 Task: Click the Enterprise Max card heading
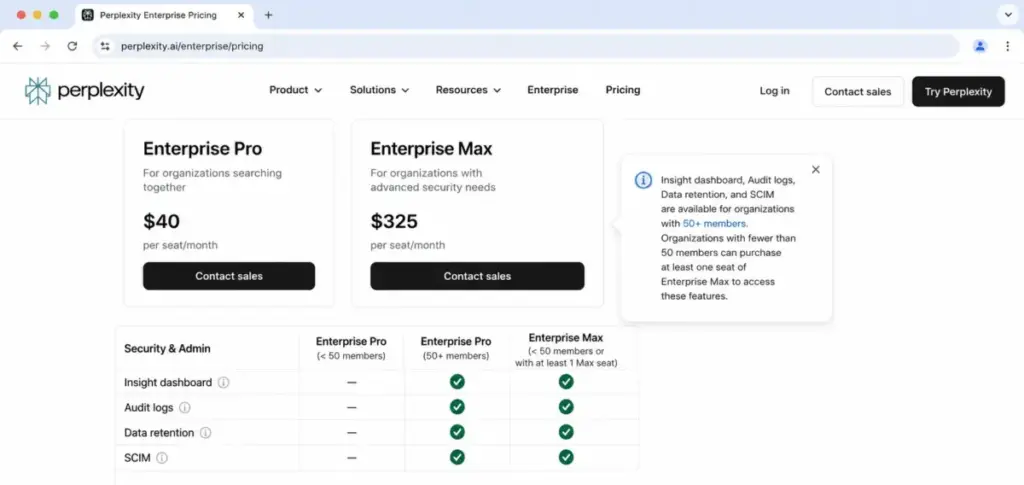tap(431, 149)
